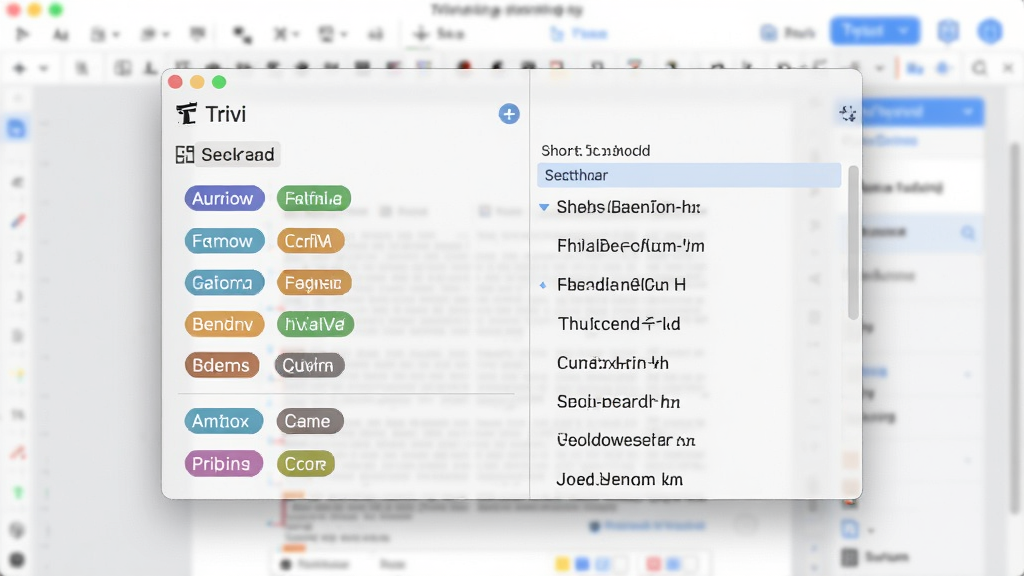Open the blue Tyled dropdown in the background window
The image size is (1024, 576).
874,31
